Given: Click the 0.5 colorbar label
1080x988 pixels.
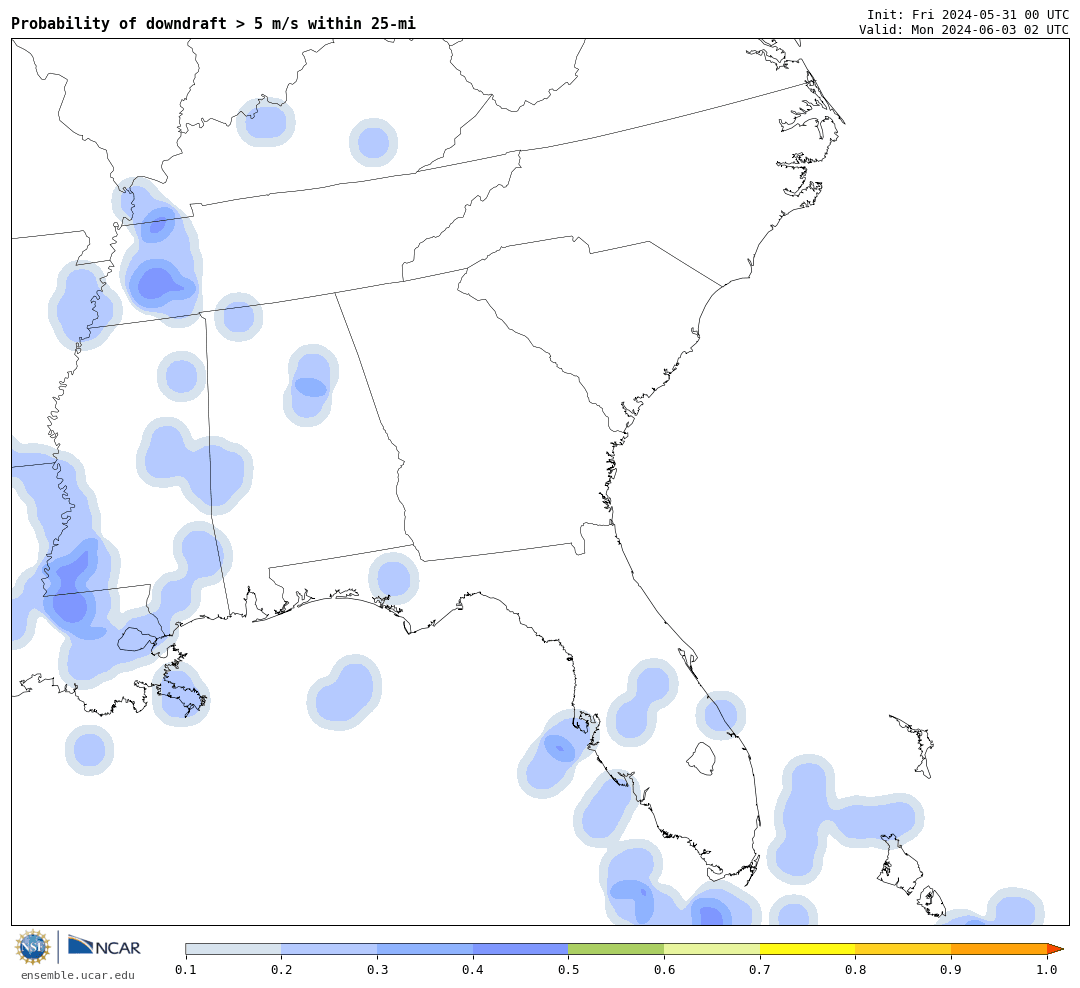Looking at the screenshot, I should pyautogui.click(x=568, y=970).
